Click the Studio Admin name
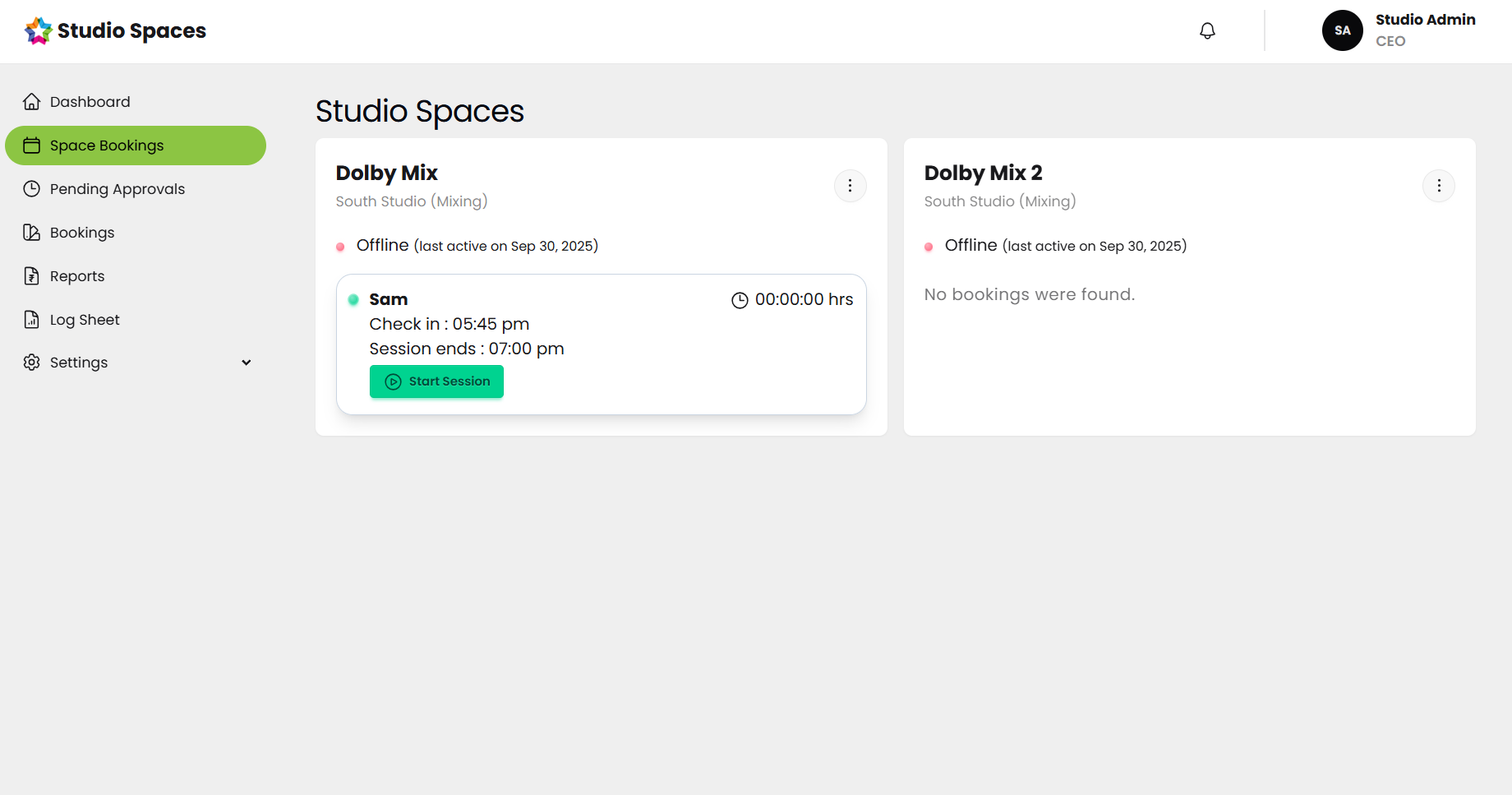The height and width of the screenshot is (795, 1512). 1425,20
